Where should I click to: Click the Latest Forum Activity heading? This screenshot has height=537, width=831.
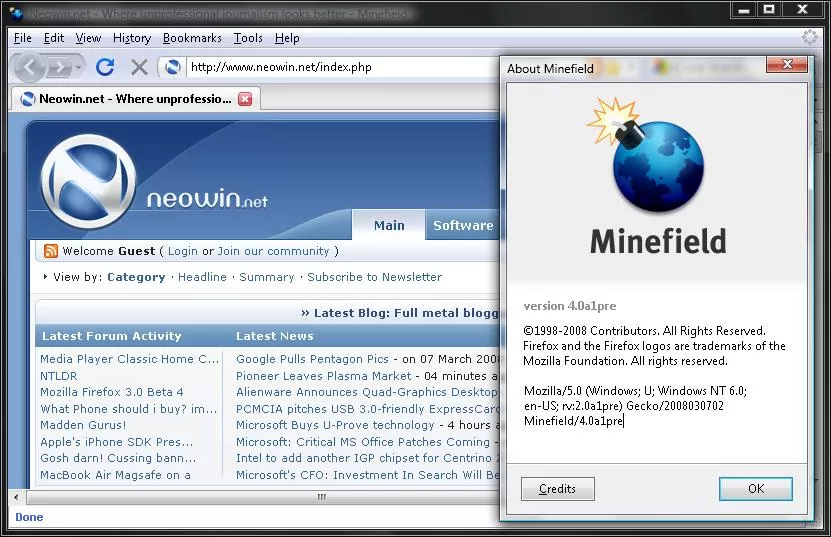112,336
